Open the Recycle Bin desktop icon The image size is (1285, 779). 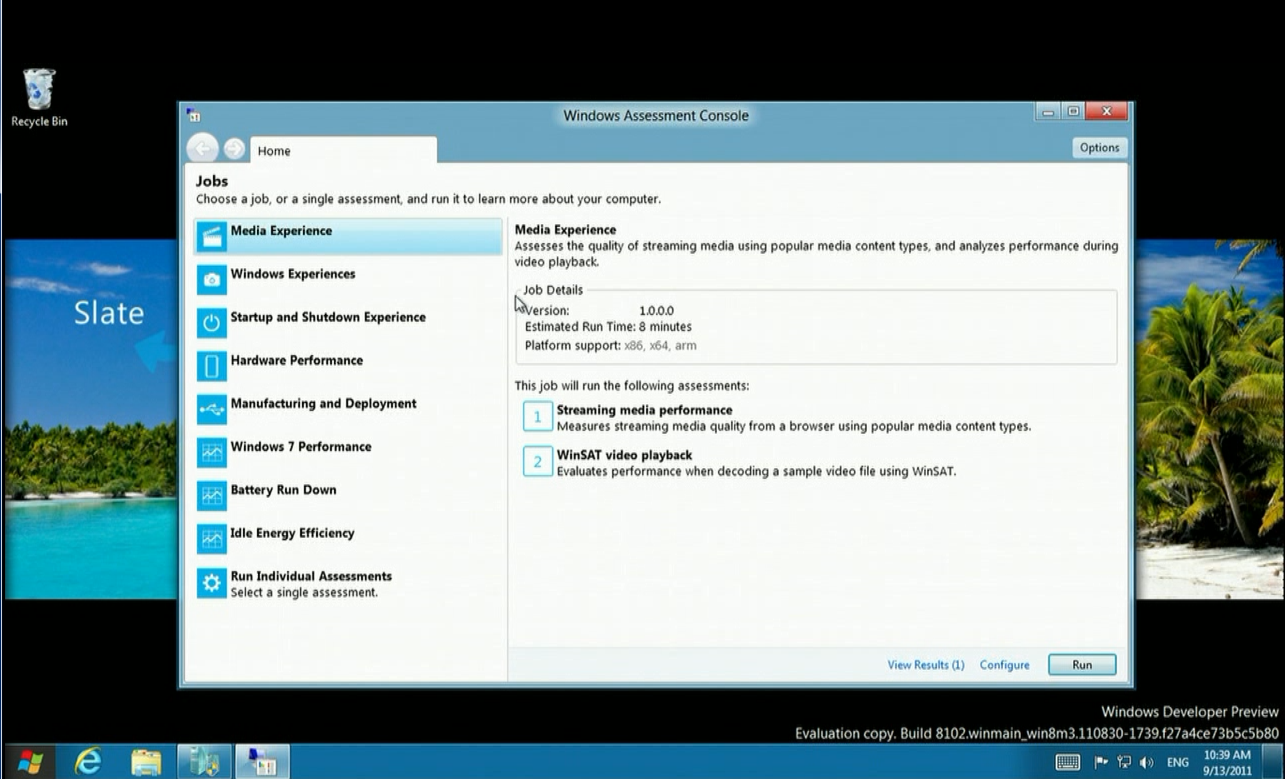coord(39,97)
